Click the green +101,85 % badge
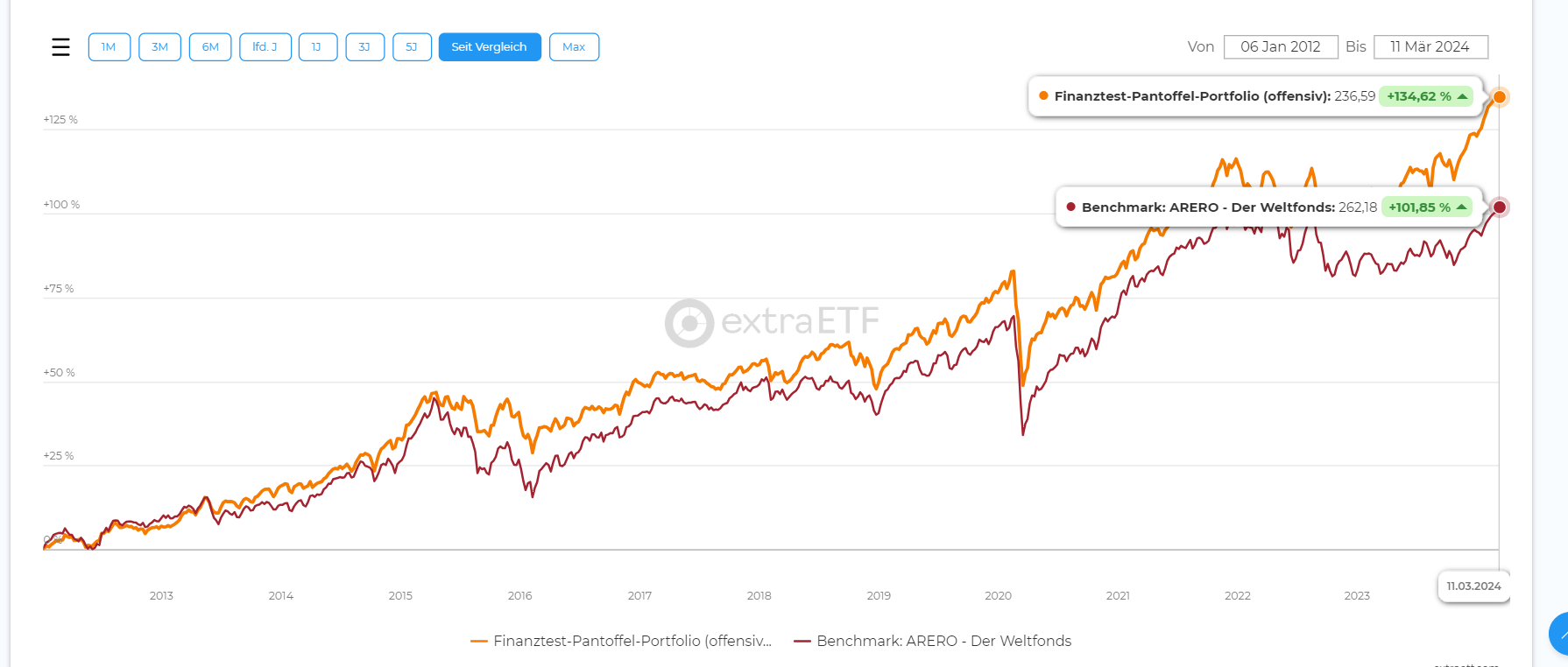 [x=1427, y=207]
